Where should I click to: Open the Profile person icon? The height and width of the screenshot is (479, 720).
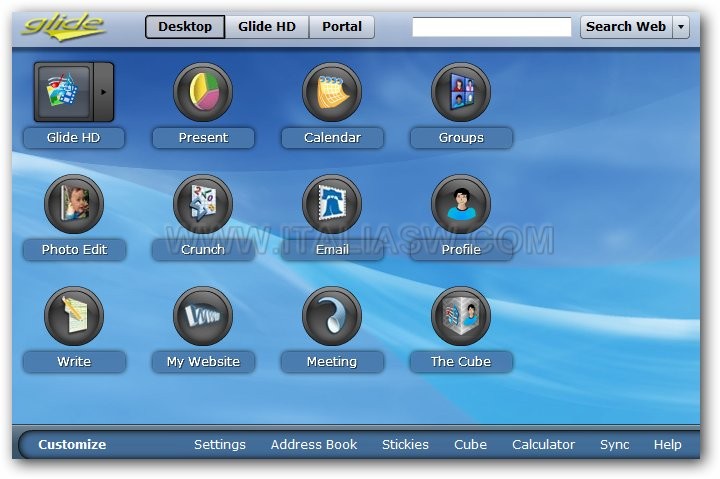(x=461, y=203)
